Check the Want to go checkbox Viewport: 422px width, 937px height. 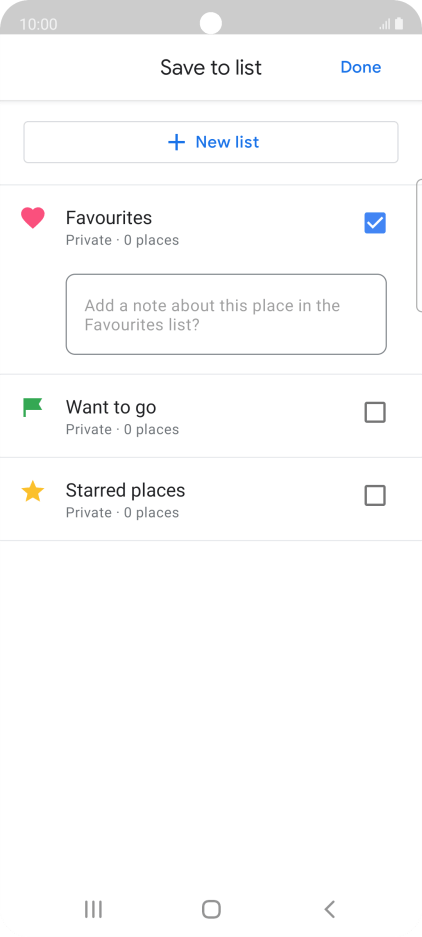click(375, 412)
